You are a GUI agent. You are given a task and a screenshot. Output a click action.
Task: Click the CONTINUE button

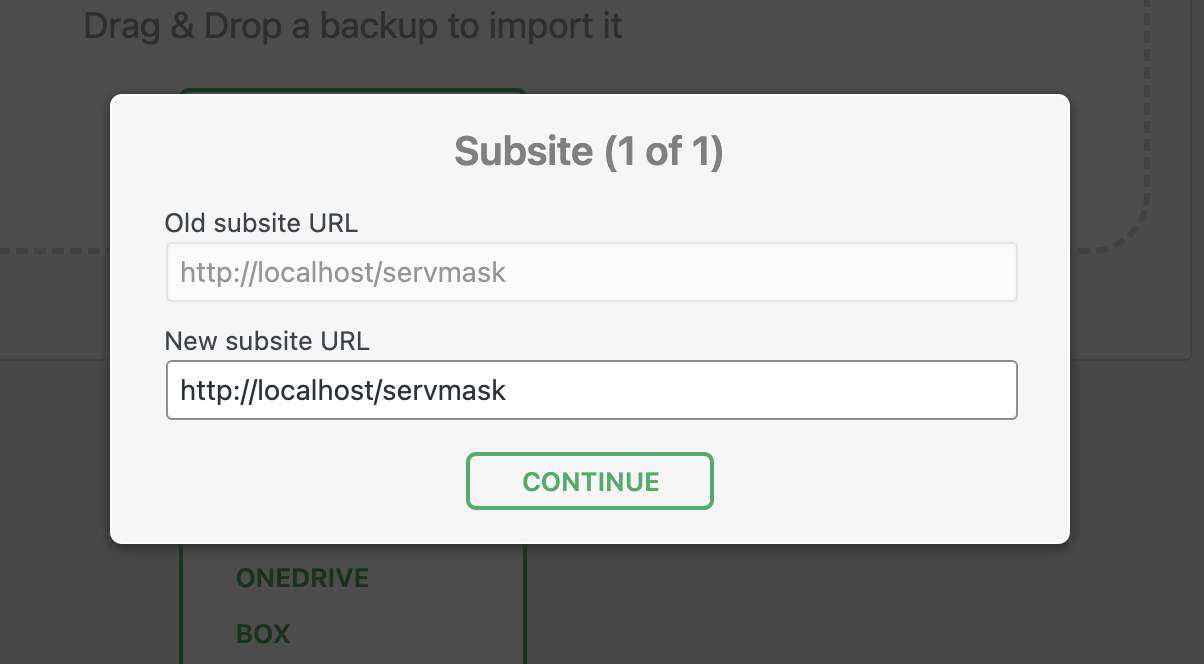pyautogui.click(x=590, y=481)
